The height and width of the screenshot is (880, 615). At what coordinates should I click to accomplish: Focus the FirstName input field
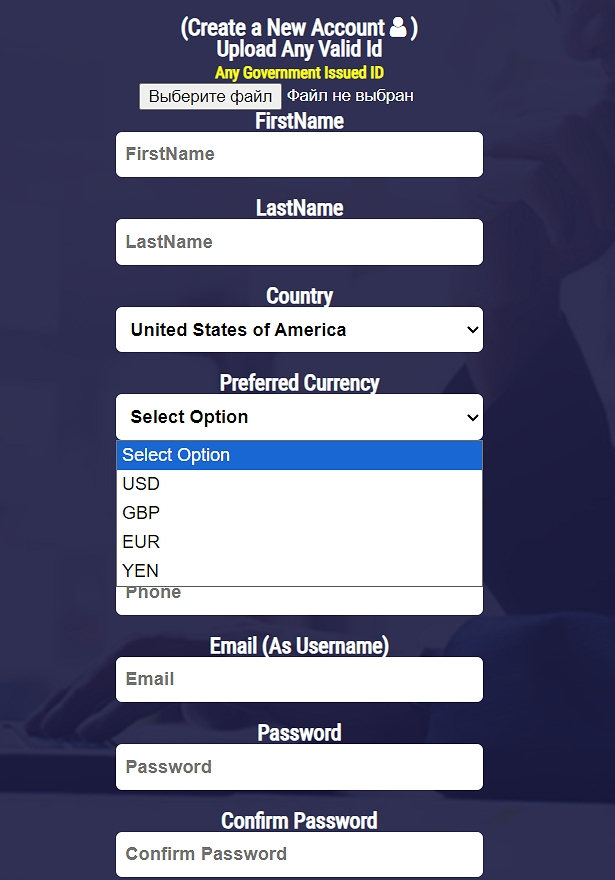tap(299, 155)
